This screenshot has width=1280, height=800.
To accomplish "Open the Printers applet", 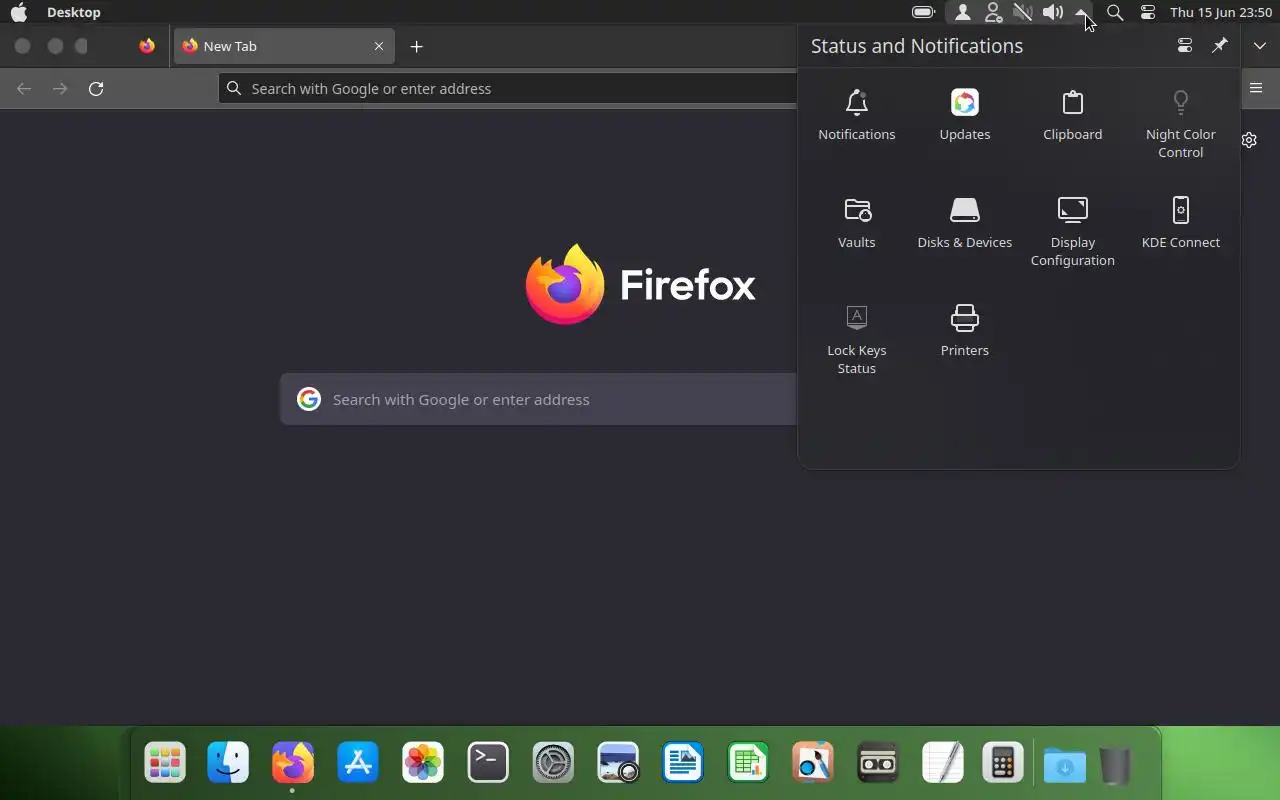I will 964,331.
